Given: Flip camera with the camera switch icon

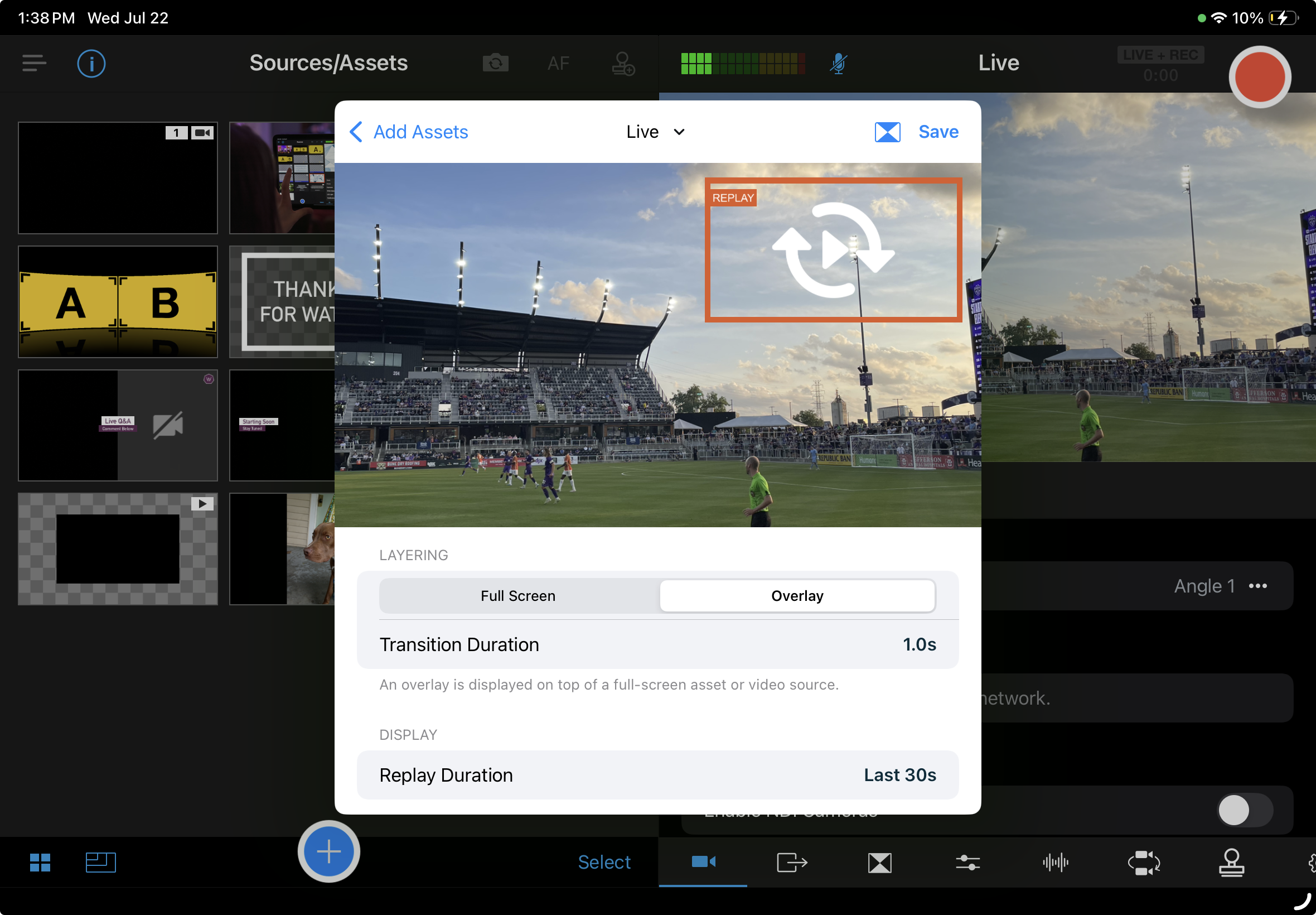Looking at the screenshot, I should coord(496,63).
